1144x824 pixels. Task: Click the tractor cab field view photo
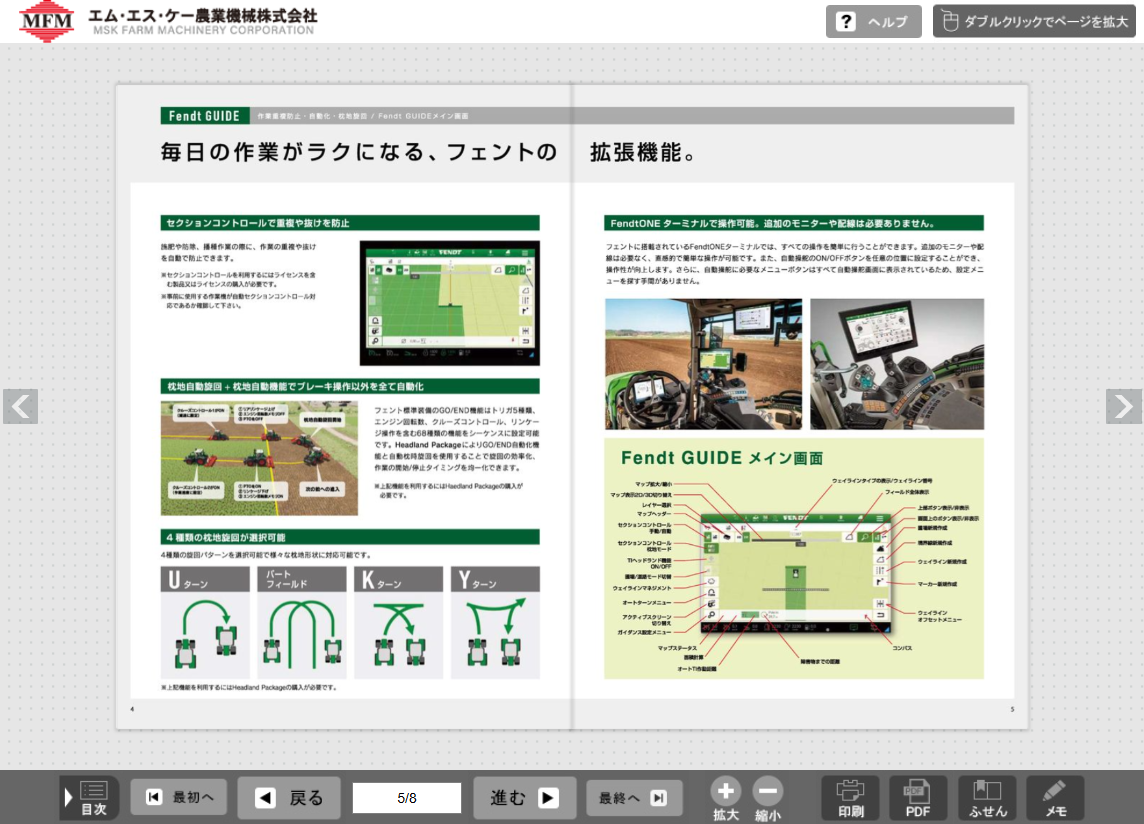click(x=703, y=364)
